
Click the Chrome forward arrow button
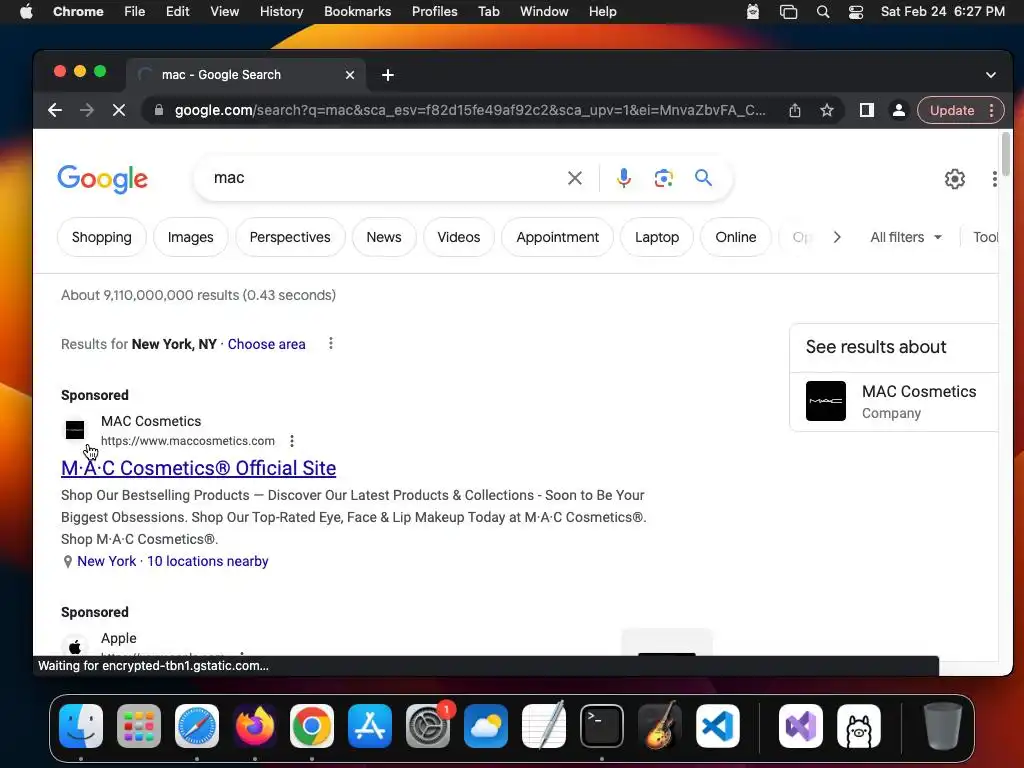[x=87, y=110]
